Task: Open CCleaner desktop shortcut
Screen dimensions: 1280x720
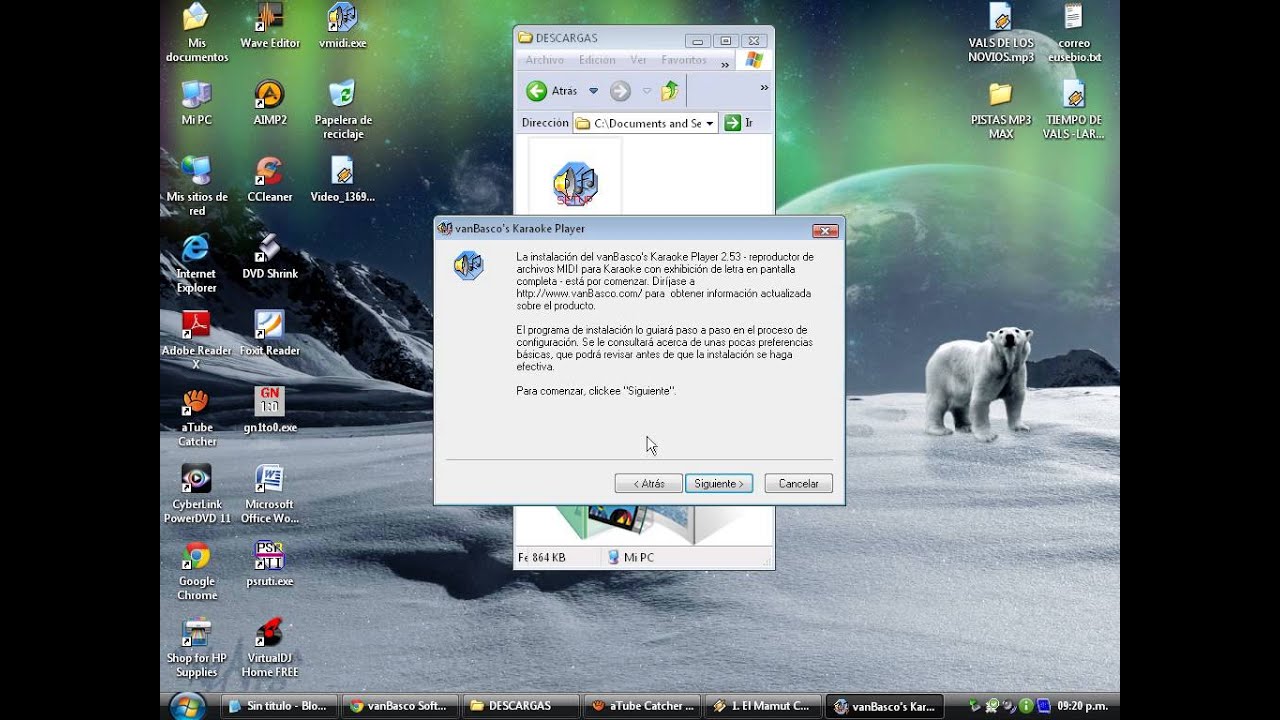Action: pyautogui.click(x=270, y=180)
